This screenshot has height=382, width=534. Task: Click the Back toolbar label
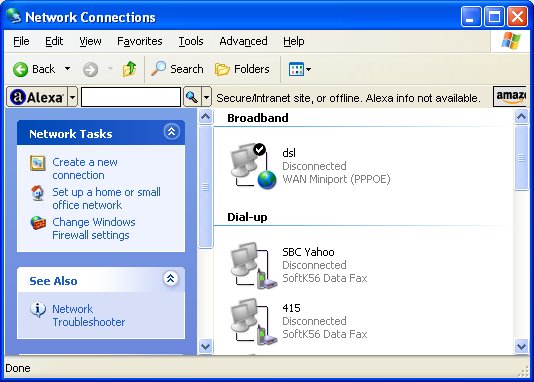pyautogui.click(x=43, y=69)
